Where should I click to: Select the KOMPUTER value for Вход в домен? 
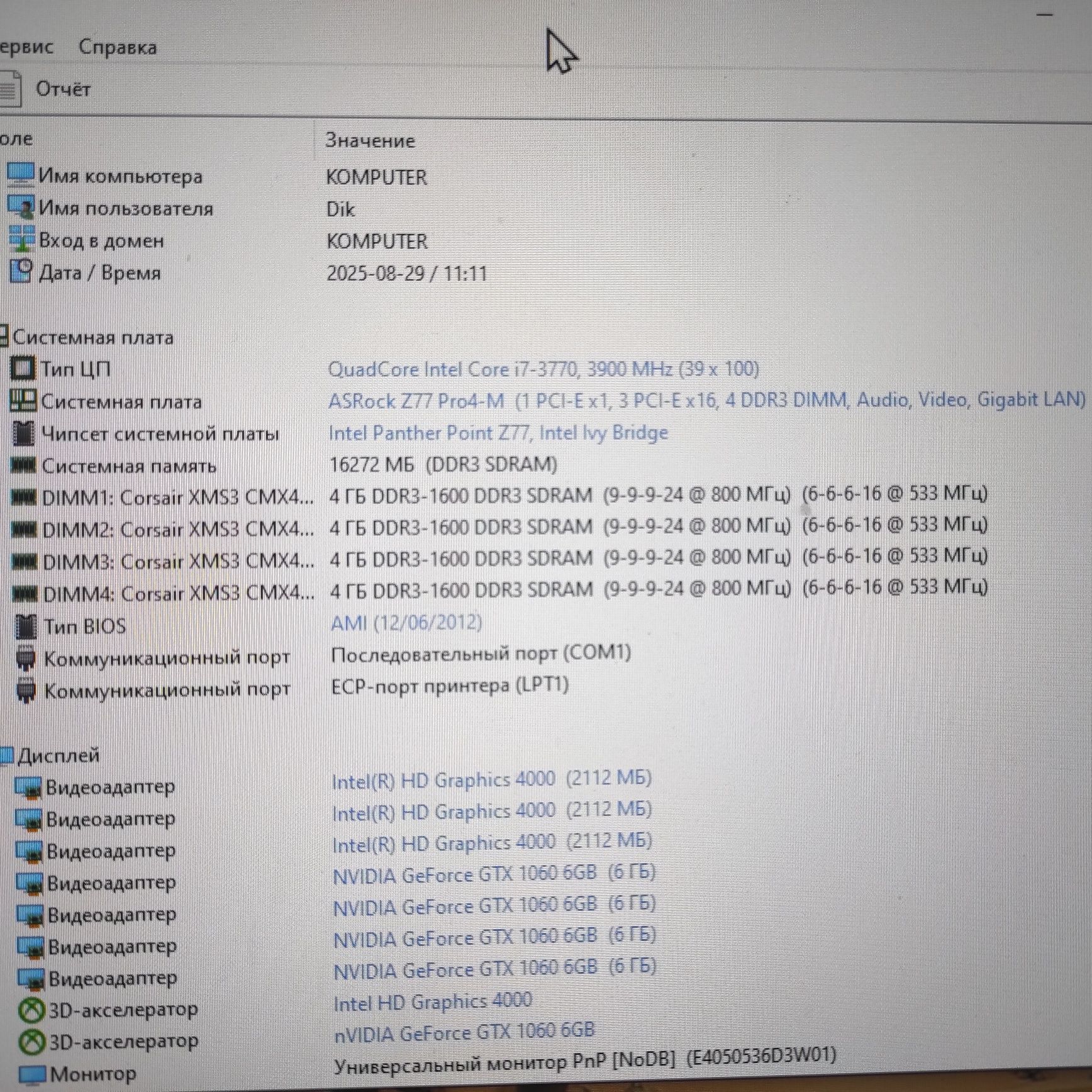[377, 242]
